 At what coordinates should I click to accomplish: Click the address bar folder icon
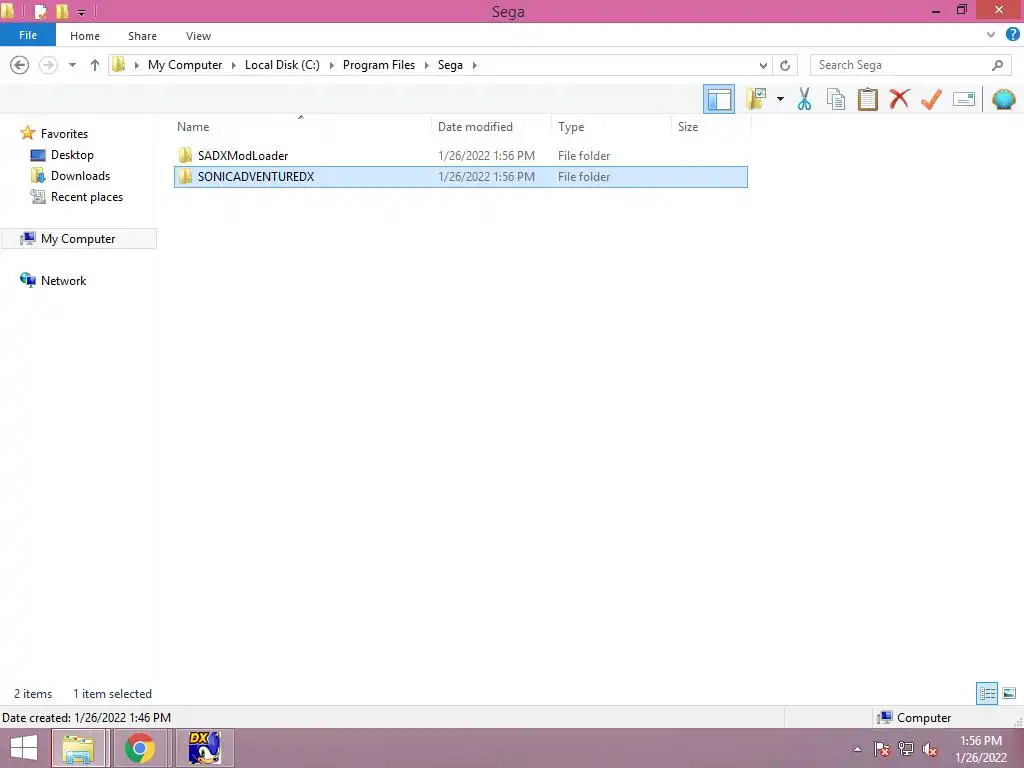click(118, 65)
